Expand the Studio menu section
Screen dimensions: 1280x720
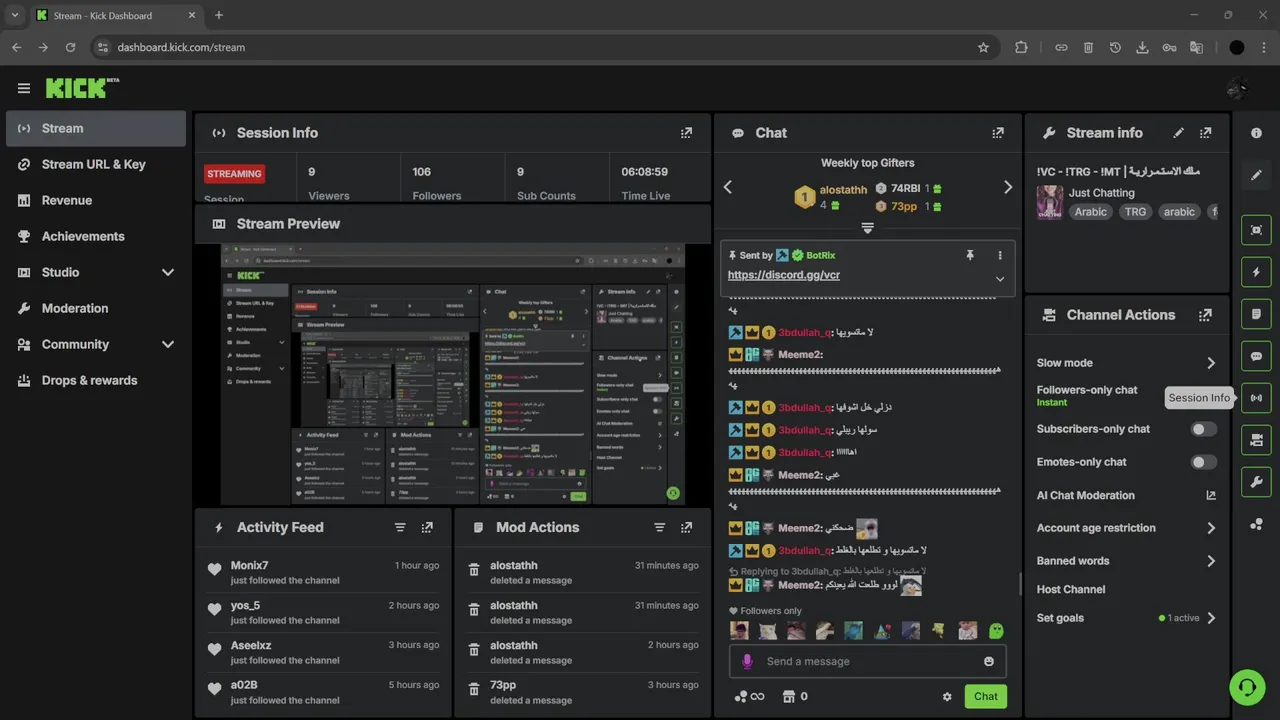tap(168, 272)
